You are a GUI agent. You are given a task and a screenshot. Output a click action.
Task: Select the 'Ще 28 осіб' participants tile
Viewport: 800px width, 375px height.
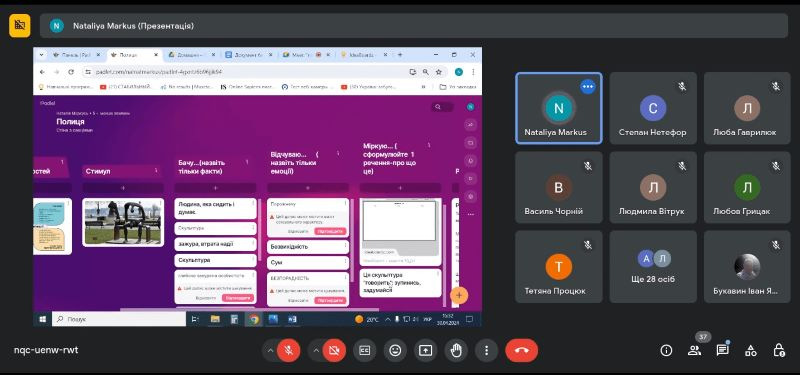[653, 267]
